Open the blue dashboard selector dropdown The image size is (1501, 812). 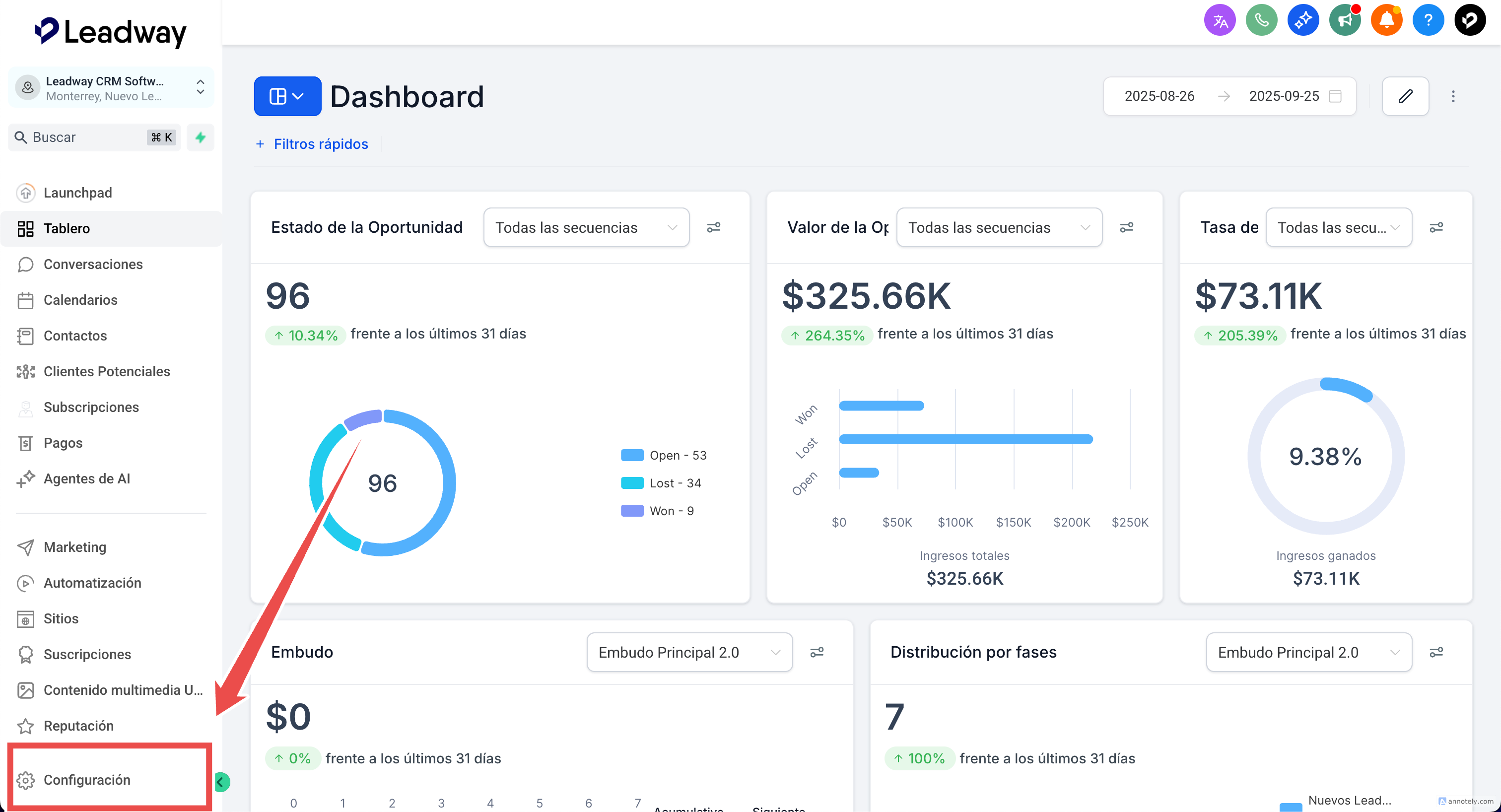point(287,96)
